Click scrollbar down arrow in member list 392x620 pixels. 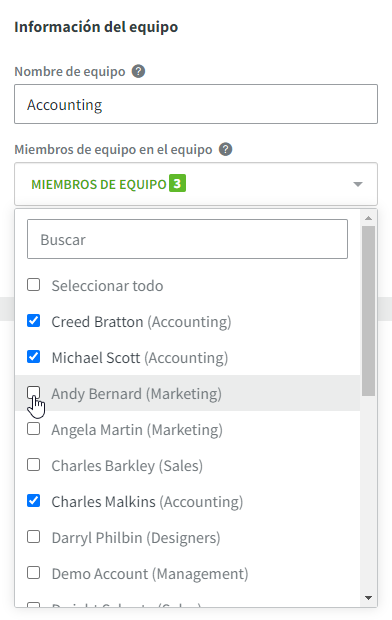point(368,597)
